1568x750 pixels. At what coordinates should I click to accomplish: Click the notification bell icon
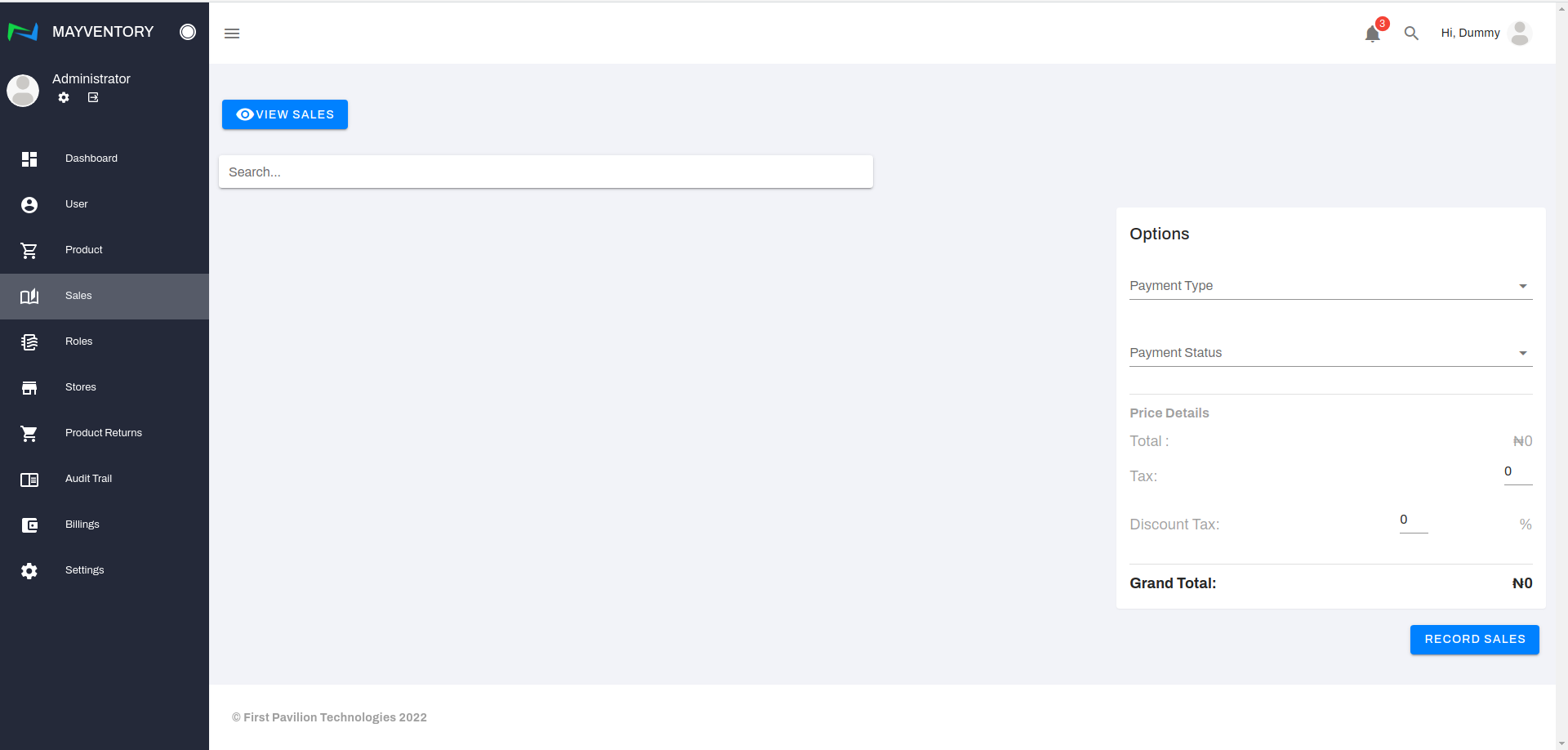point(1372,33)
